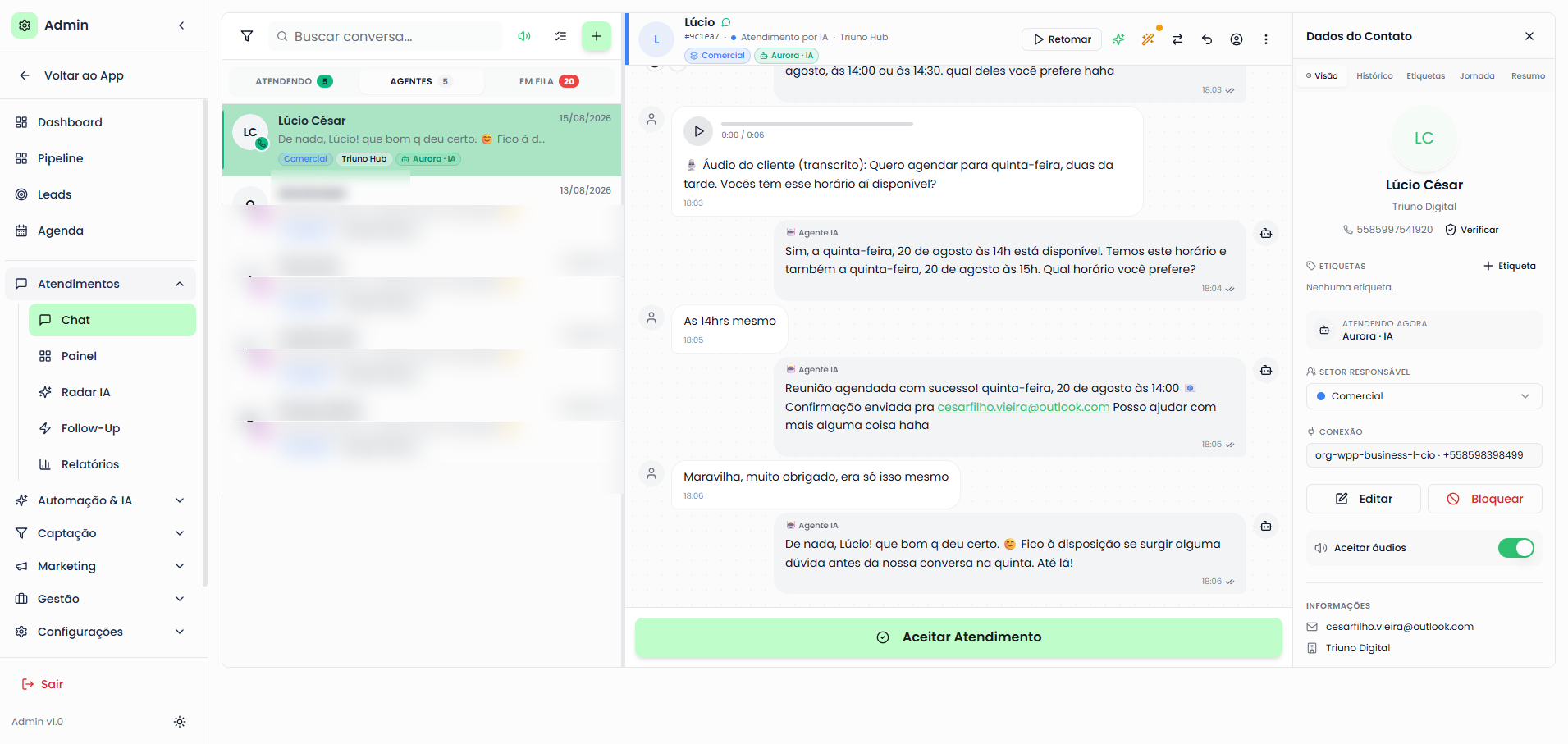Image resolution: width=1568 pixels, height=744 pixels.
Task: Play the six-second client audio message
Action: point(698,130)
